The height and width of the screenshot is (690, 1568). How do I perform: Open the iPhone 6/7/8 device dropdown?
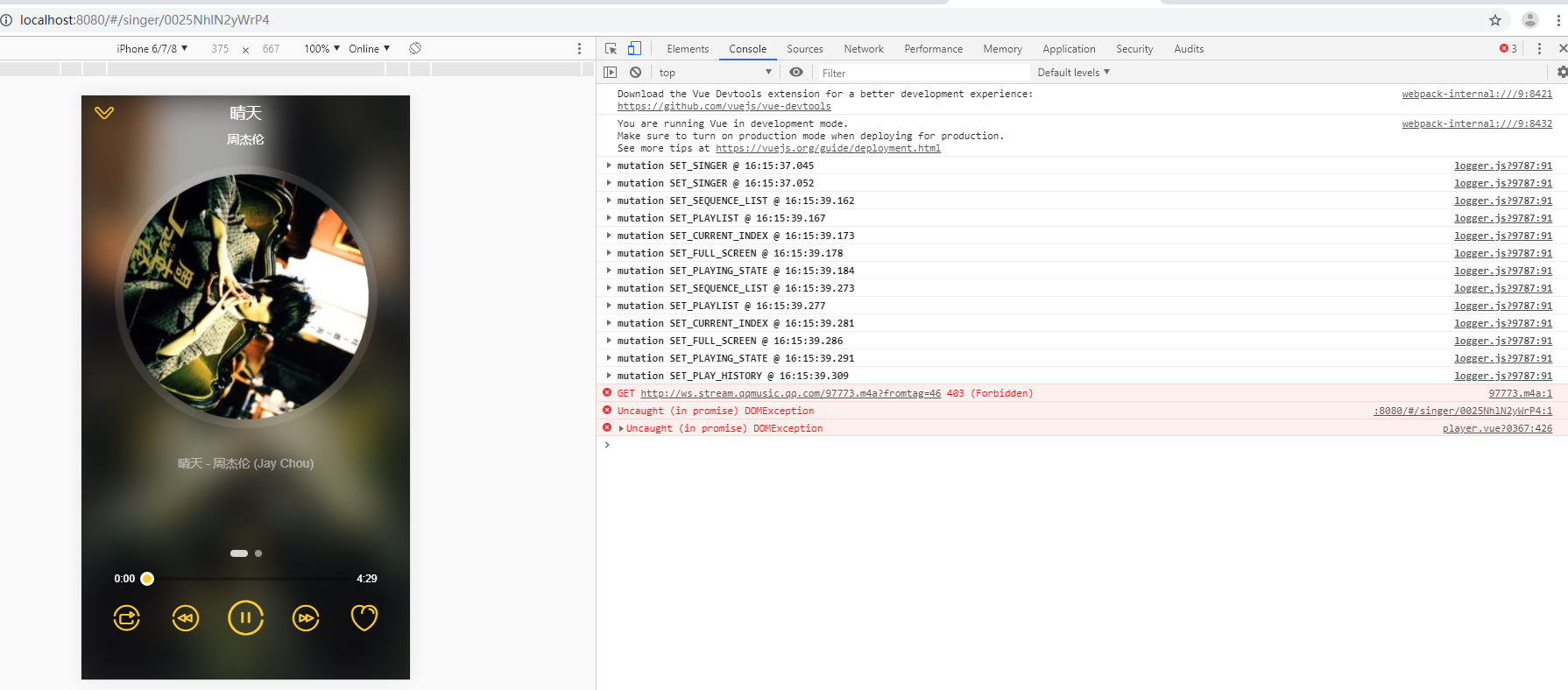coord(152,49)
